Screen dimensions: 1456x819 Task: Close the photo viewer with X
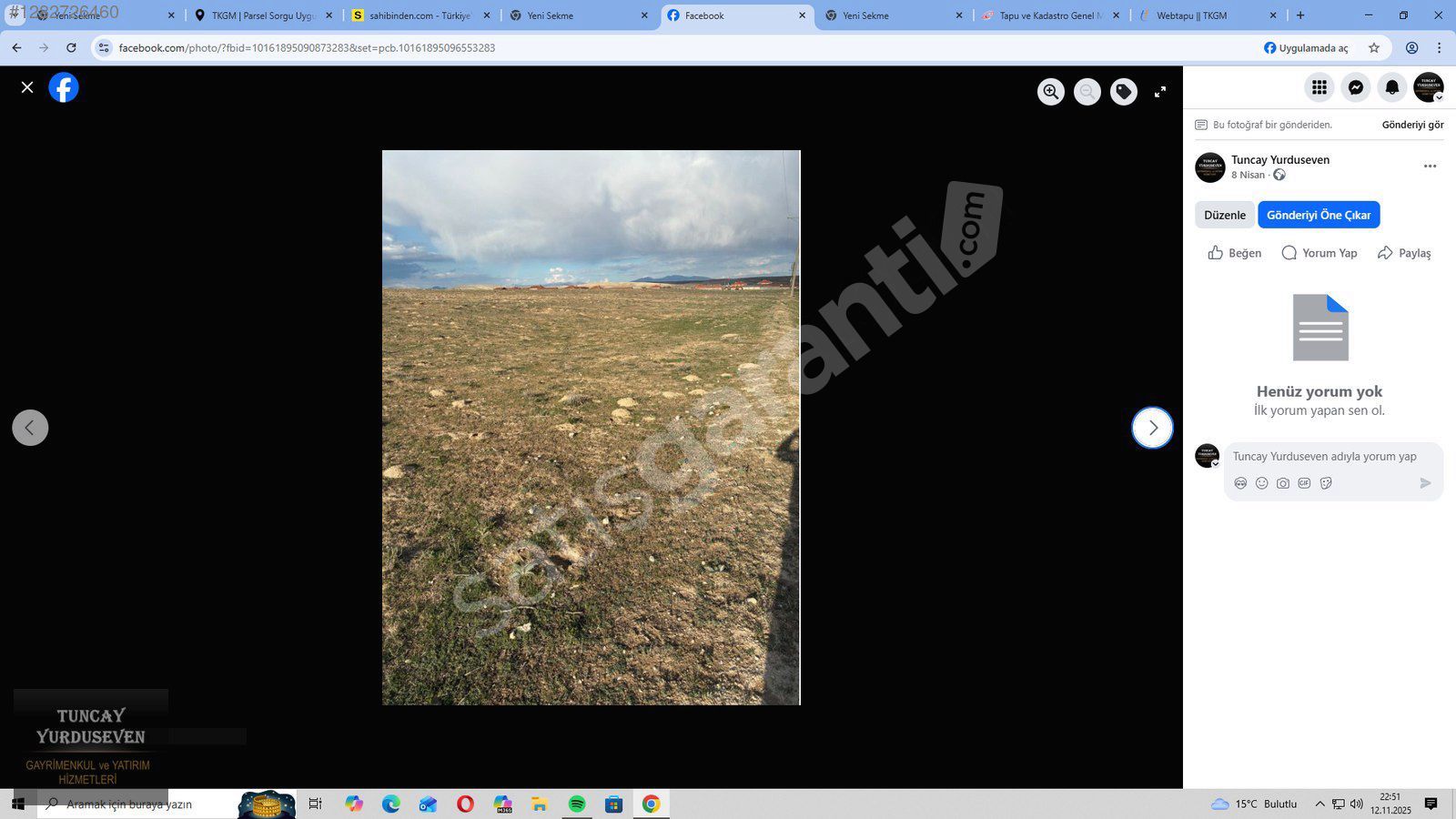[x=27, y=87]
